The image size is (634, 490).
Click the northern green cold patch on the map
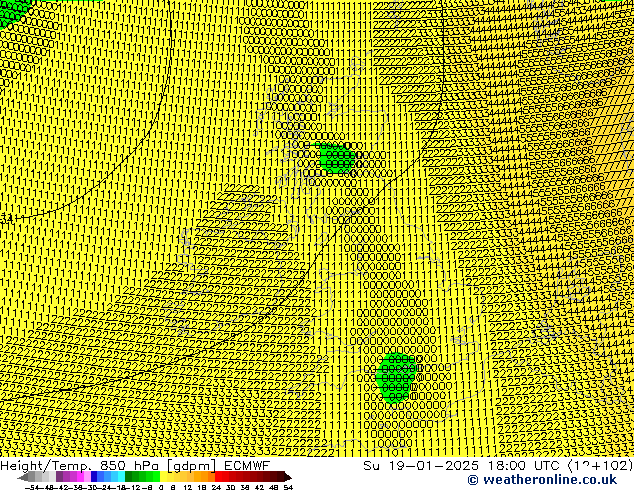(x=337, y=159)
